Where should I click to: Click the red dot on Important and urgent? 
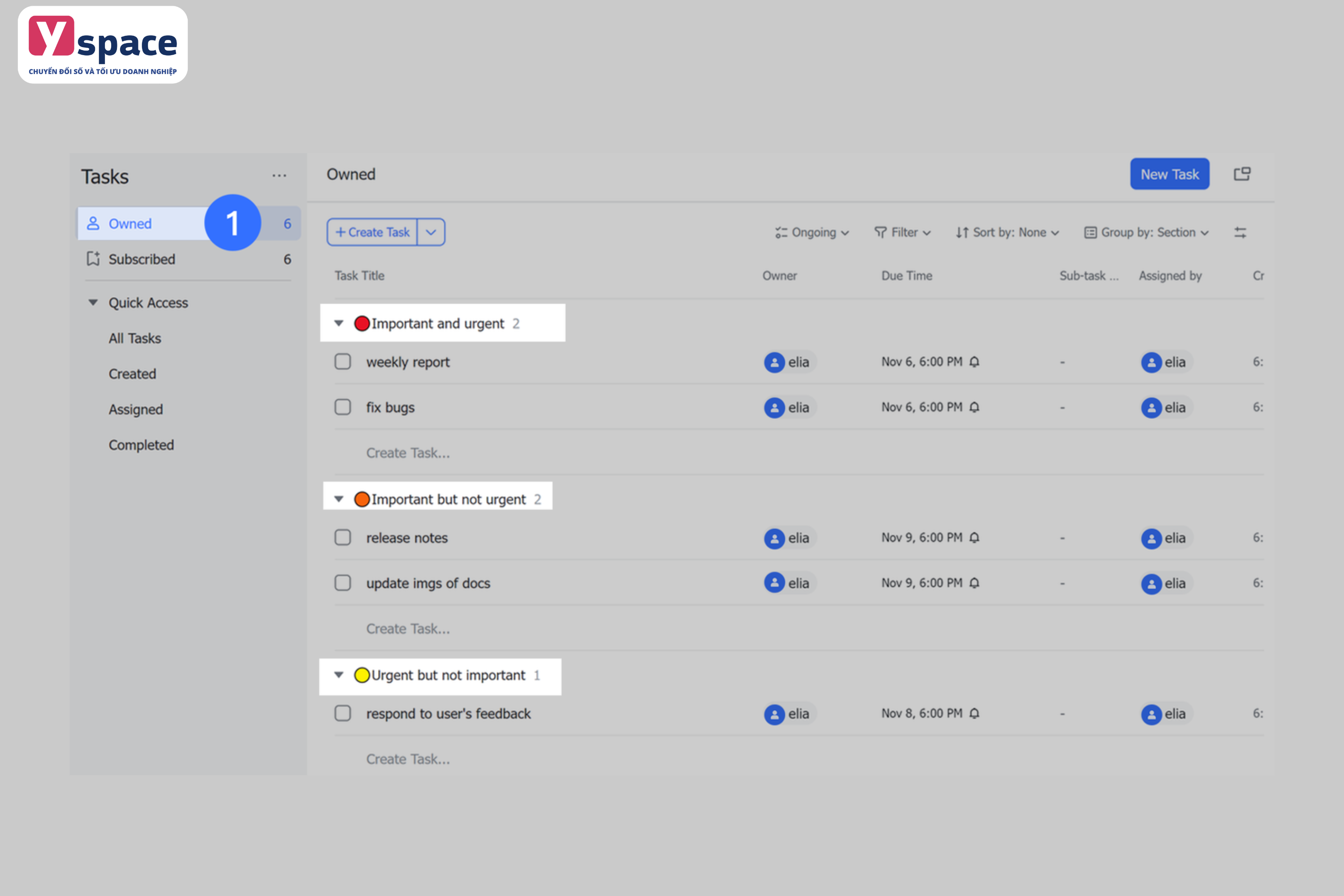click(362, 323)
